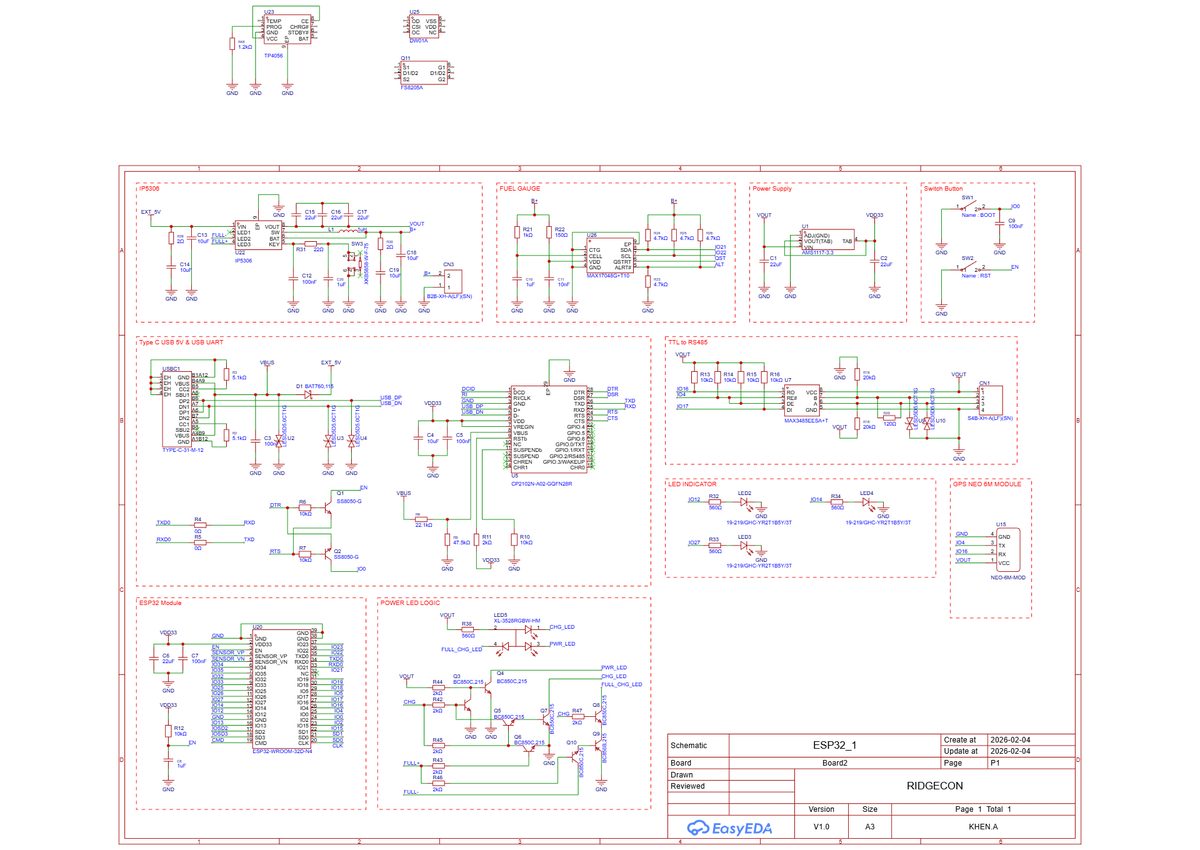
Task: Select the ESP32-WROOM-32D-N4 module U20
Action: (282, 690)
